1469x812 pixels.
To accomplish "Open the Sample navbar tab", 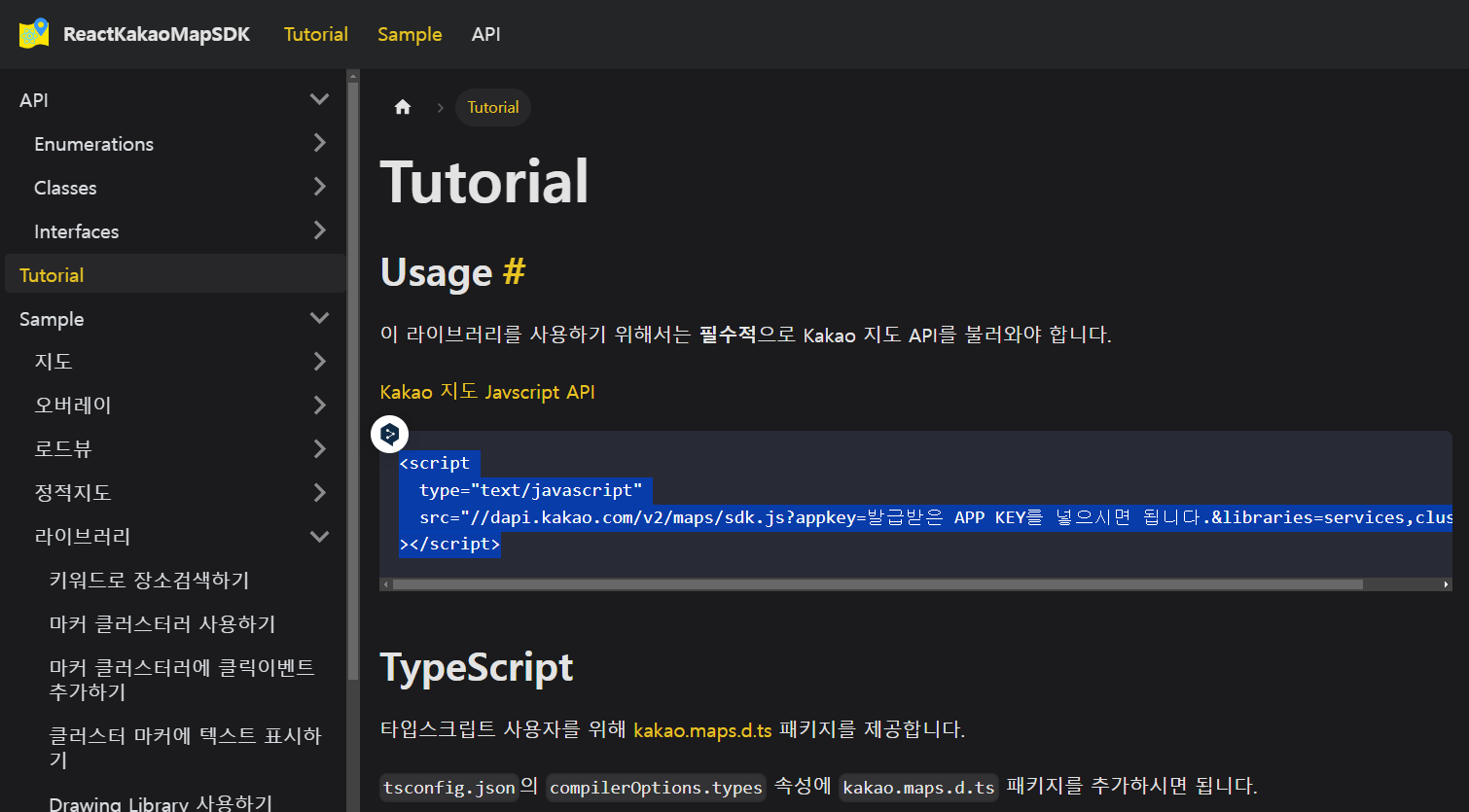I will pyautogui.click(x=410, y=34).
